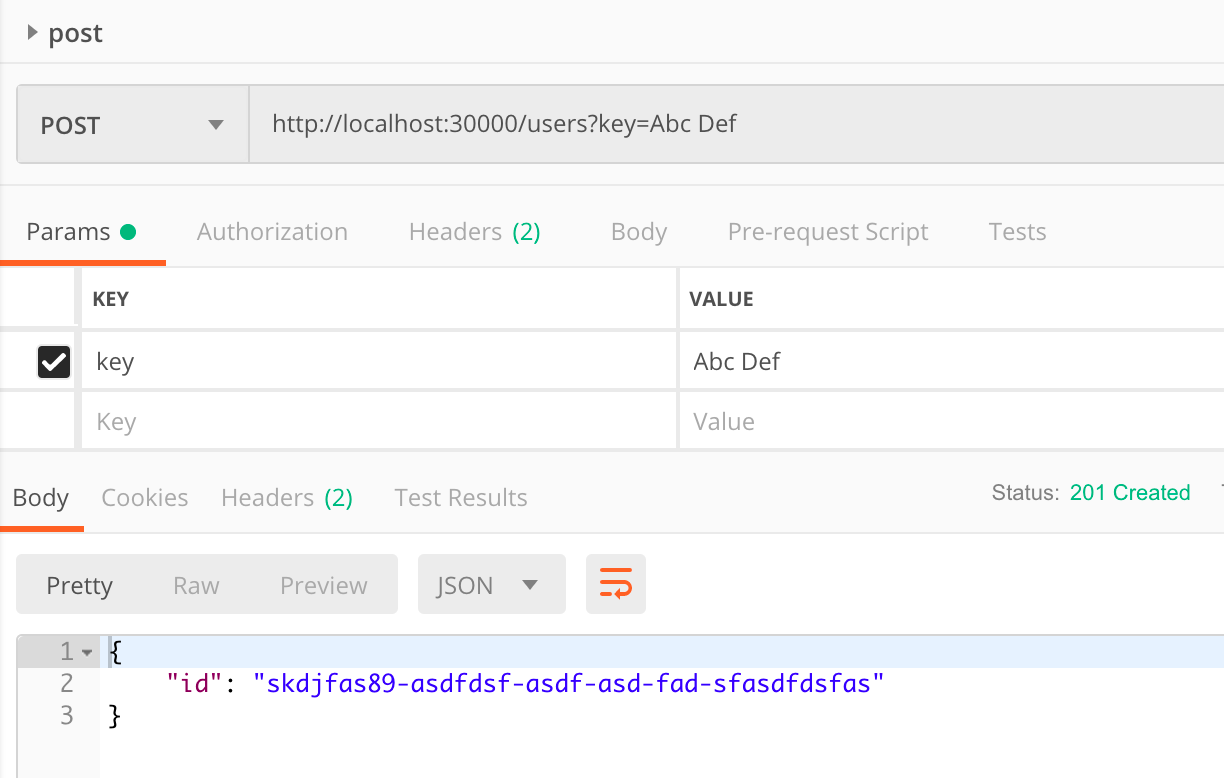Viewport: 1224px width, 778px height.
Task: Switch to the Pretty response view
Action: coord(80,585)
